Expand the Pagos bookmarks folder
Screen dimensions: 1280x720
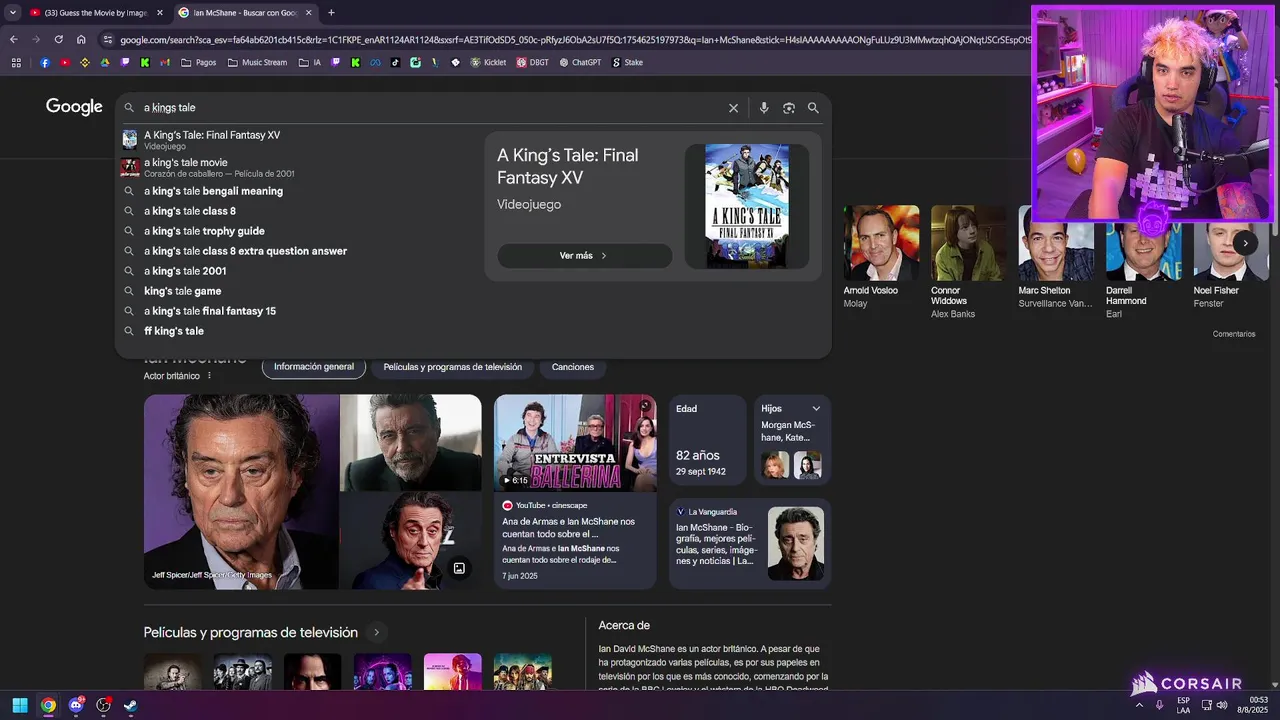[x=198, y=62]
